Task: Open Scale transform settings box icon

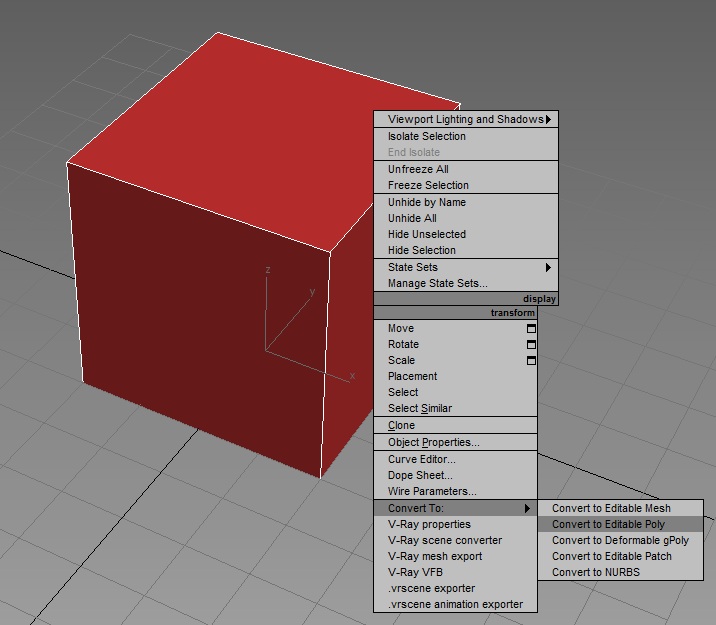Action: [531, 360]
